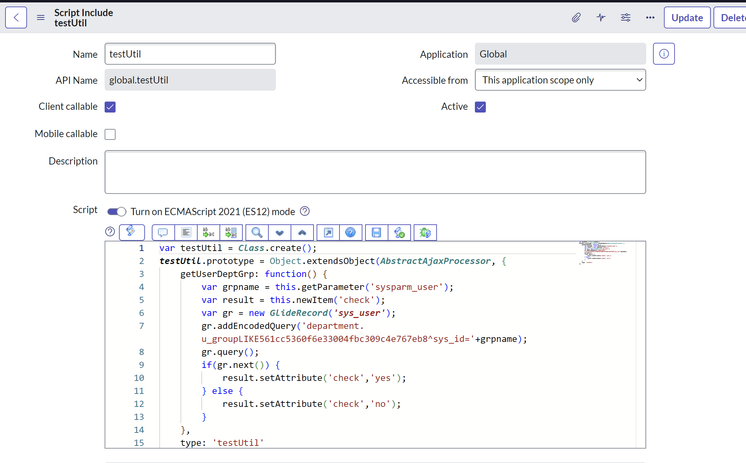Image resolution: width=746 pixels, height=463 pixels.
Task: Show Application info icon next to Global
Action: (x=664, y=54)
